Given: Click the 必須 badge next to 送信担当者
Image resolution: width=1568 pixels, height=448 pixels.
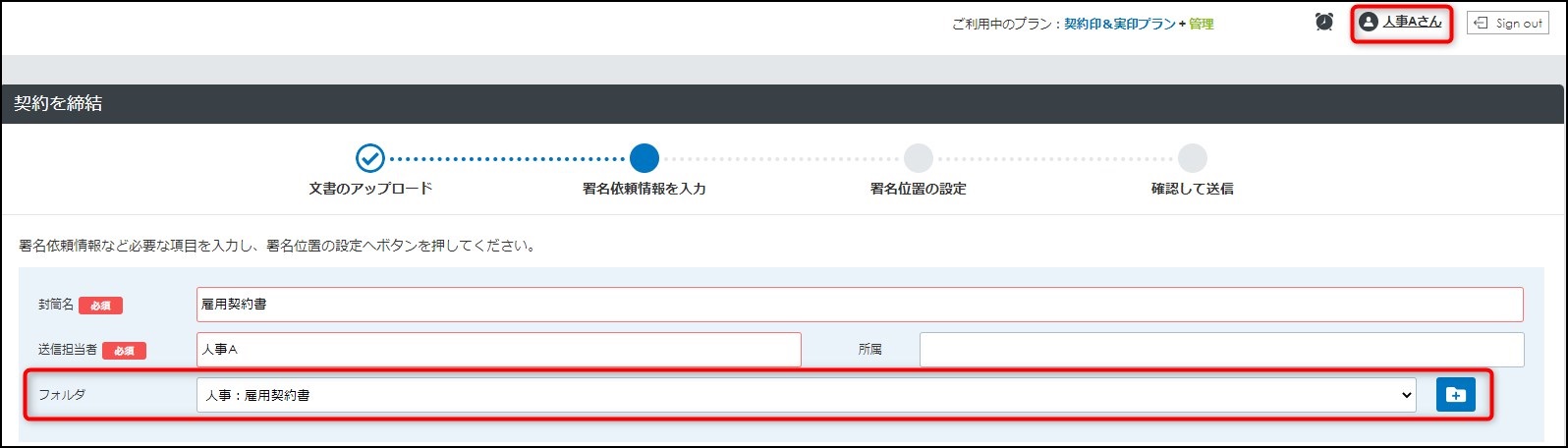Looking at the screenshot, I should point(124,351).
